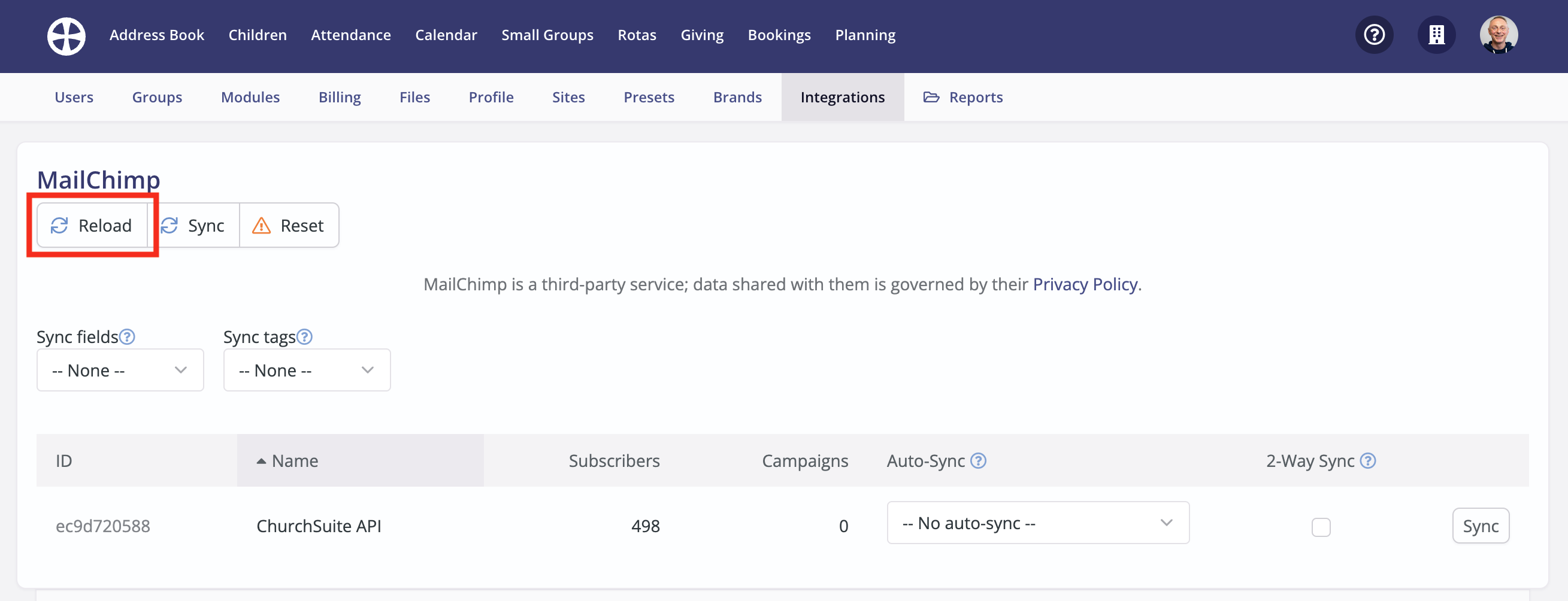Switch to the Groups tab
This screenshot has height=601, width=1568.
click(x=157, y=97)
